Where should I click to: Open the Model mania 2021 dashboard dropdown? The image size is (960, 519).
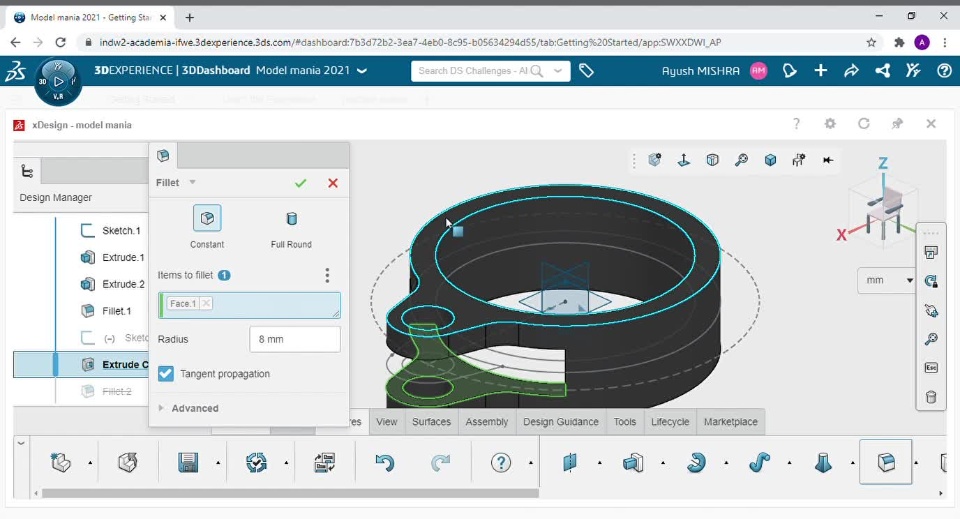[362, 70]
